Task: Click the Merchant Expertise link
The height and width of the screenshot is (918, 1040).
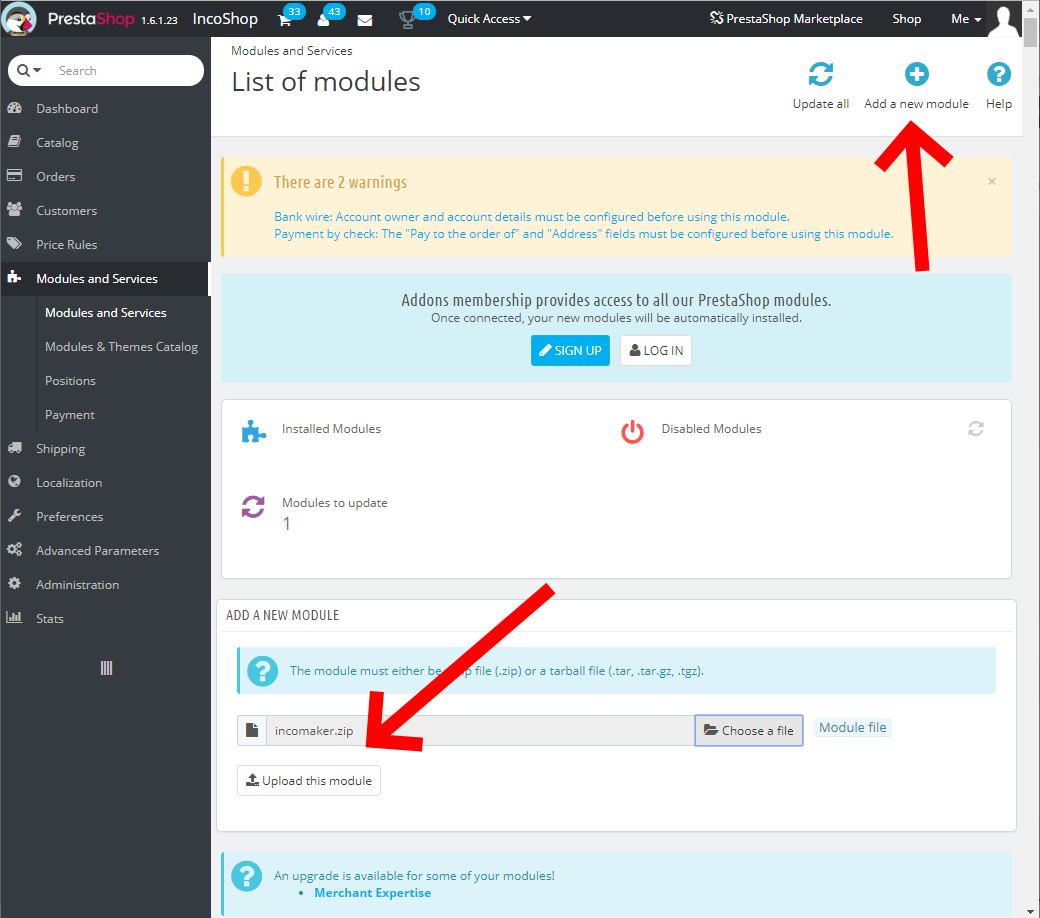Action: pyautogui.click(x=372, y=893)
